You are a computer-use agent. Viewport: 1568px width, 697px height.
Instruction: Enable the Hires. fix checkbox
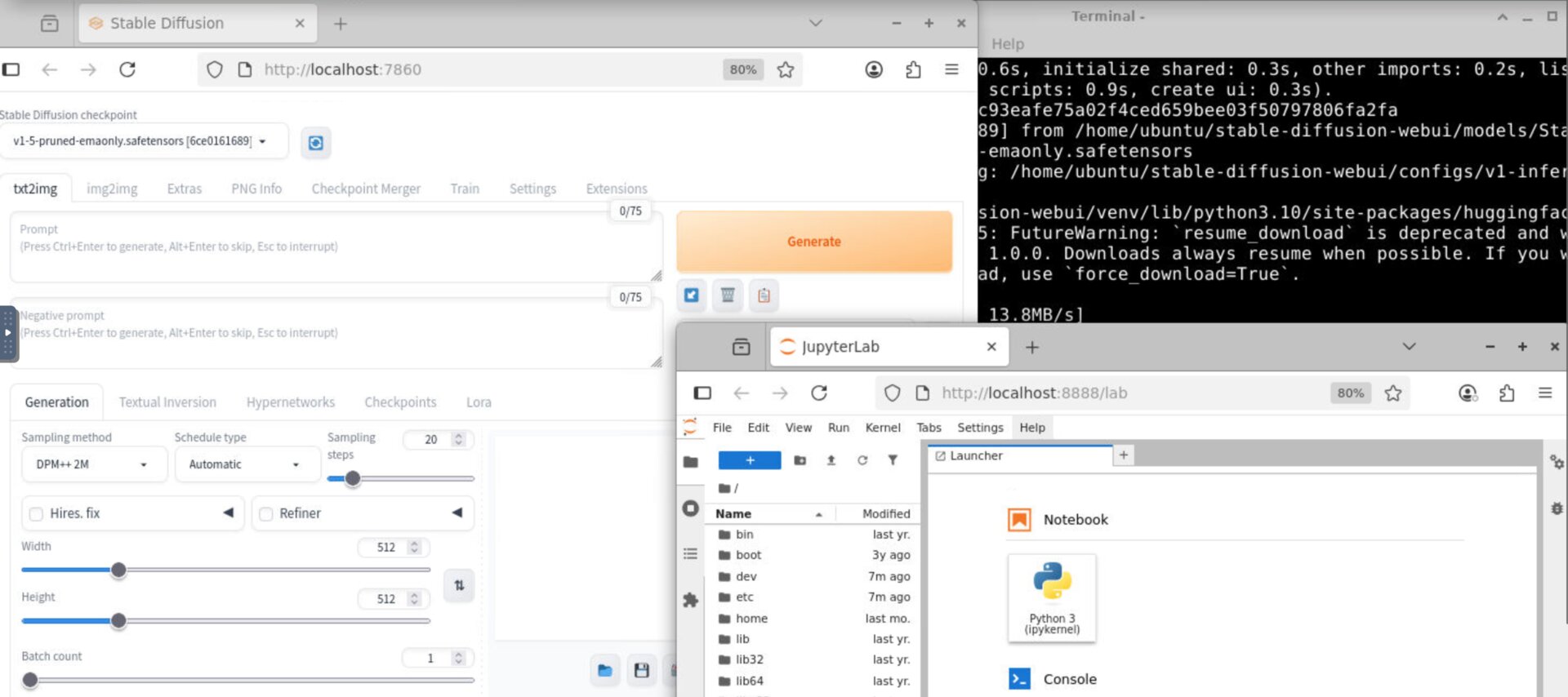click(36, 513)
